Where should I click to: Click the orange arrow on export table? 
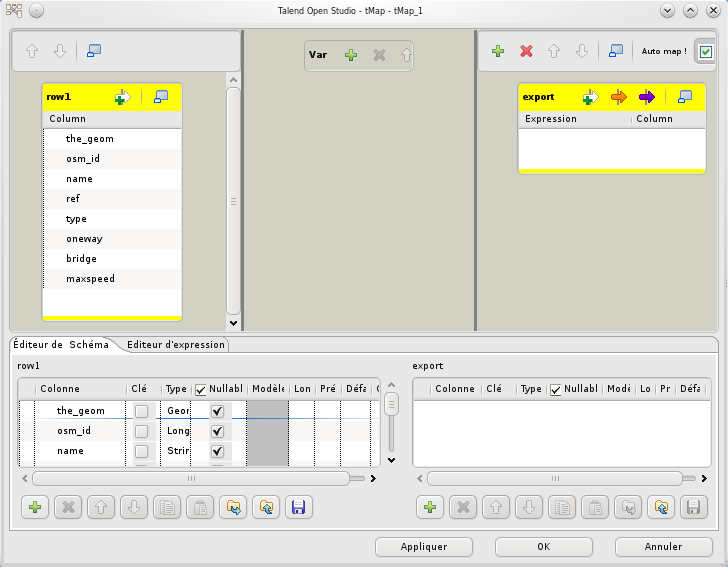pyautogui.click(x=618, y=97)
